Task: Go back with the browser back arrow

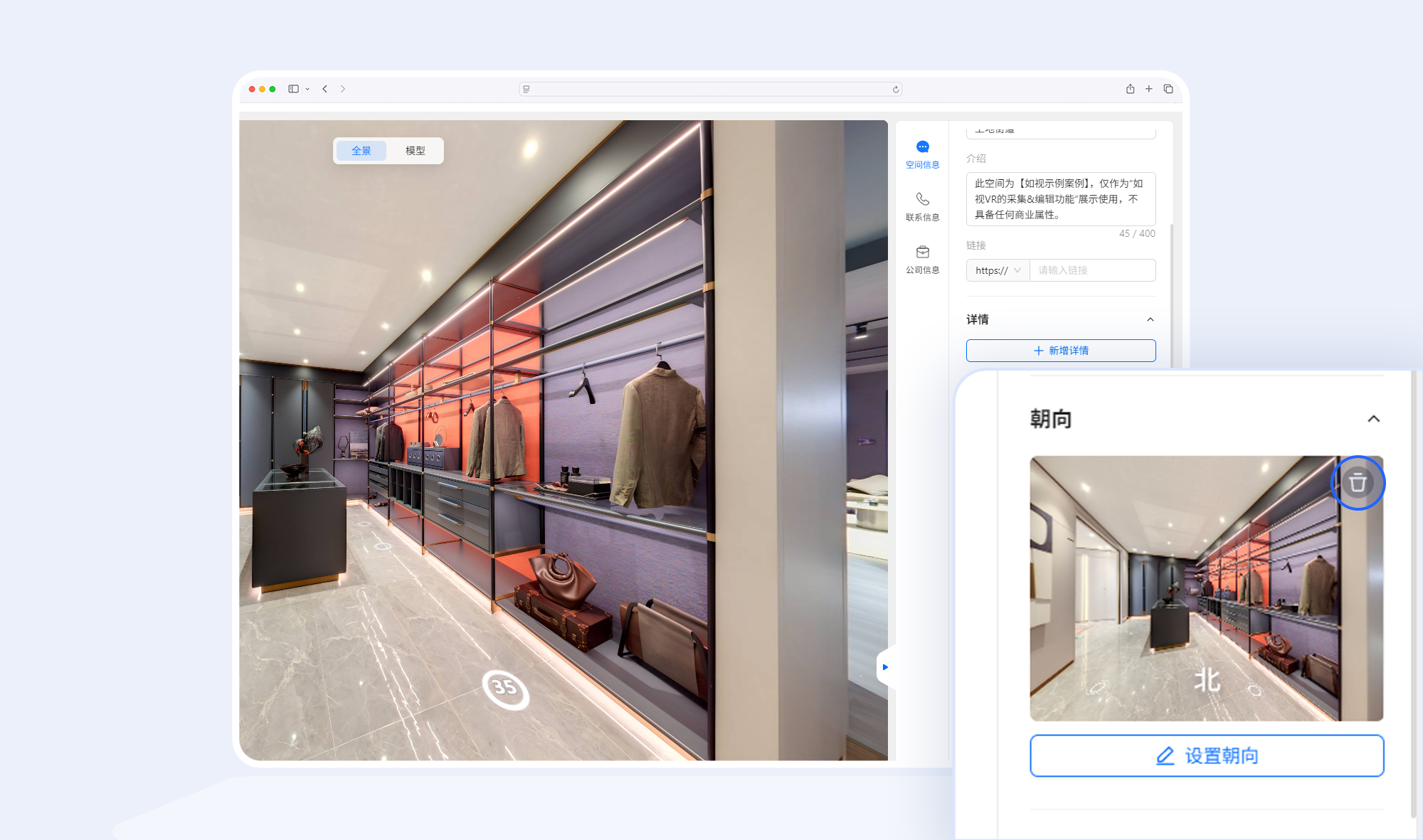Action: 324,89
